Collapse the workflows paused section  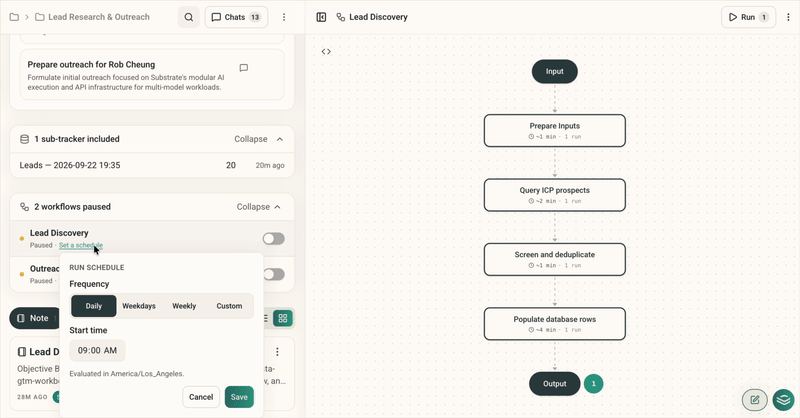[x=259, y=207]
